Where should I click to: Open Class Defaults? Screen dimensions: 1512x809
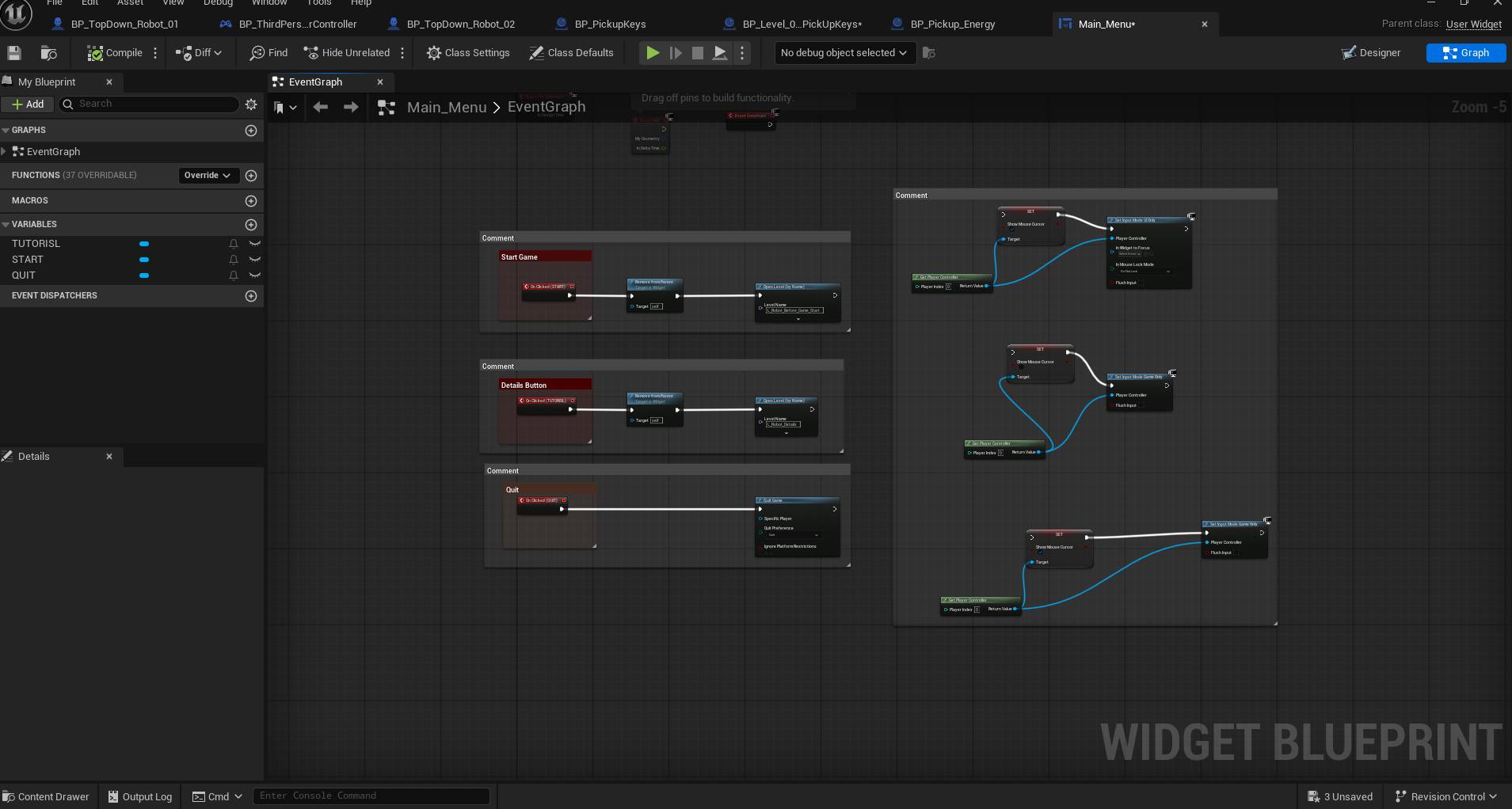click(571, 53)
